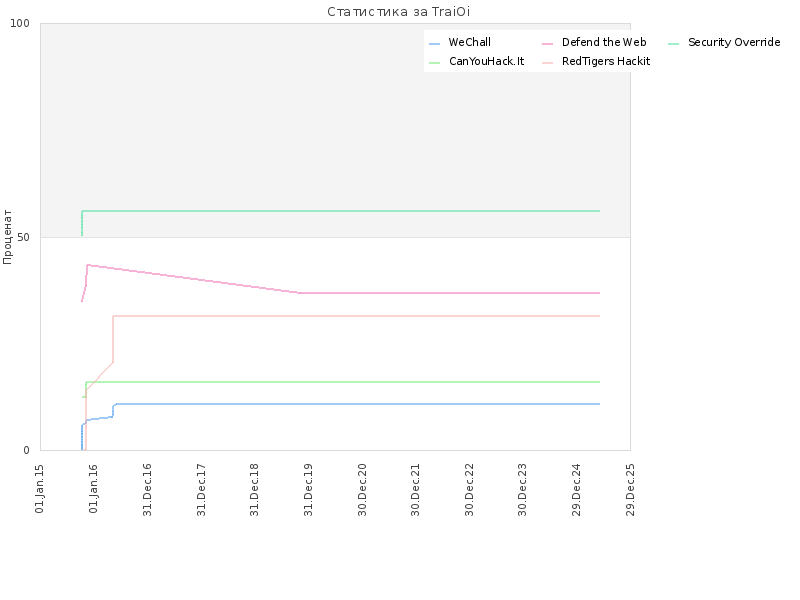Screen dimensions: 800x600
Task: Click the WeChall legend label
Action: coord(469,42)
